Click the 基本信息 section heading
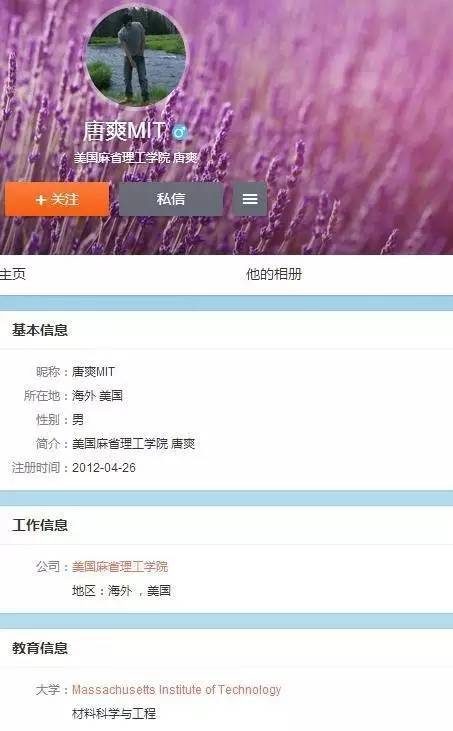453x731 pixels. [x=40, y=330]
